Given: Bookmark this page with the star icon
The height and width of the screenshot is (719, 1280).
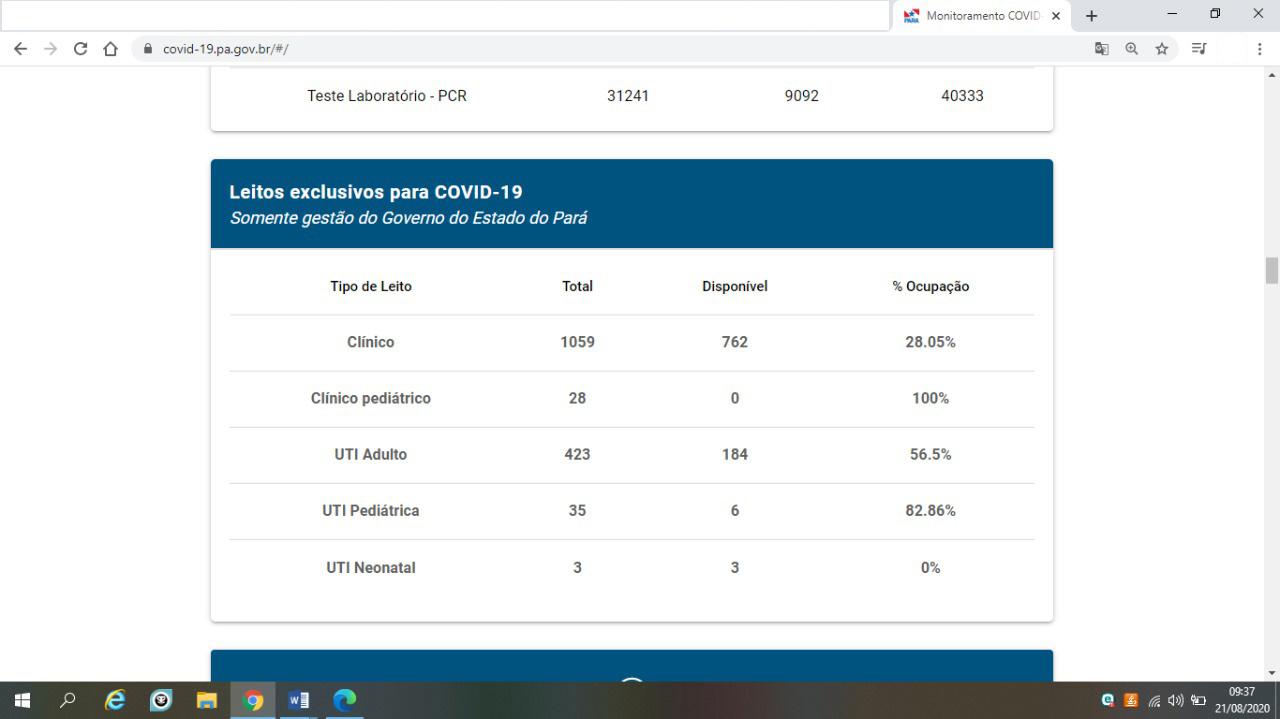Looking at the screenshot, I should (x=1162, y=48).
